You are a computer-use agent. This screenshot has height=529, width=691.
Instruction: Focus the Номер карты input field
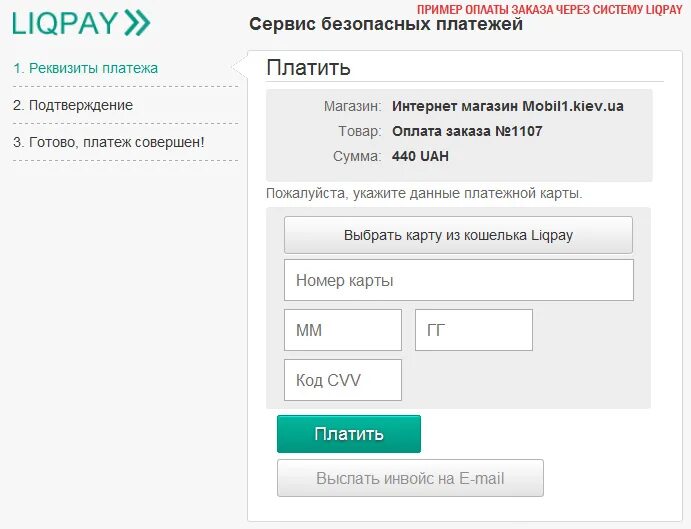(x=459, y=280)
